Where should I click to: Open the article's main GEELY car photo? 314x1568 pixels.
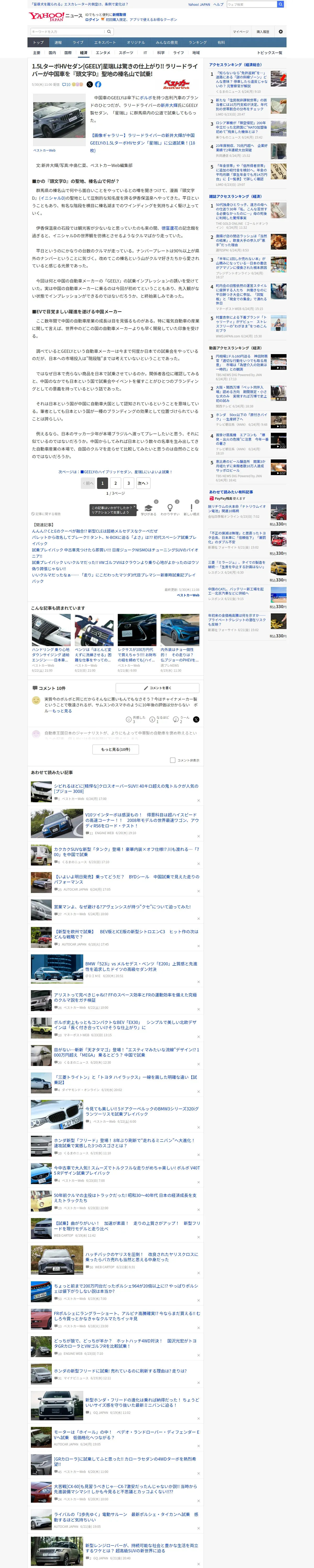[x=60, y=120]
